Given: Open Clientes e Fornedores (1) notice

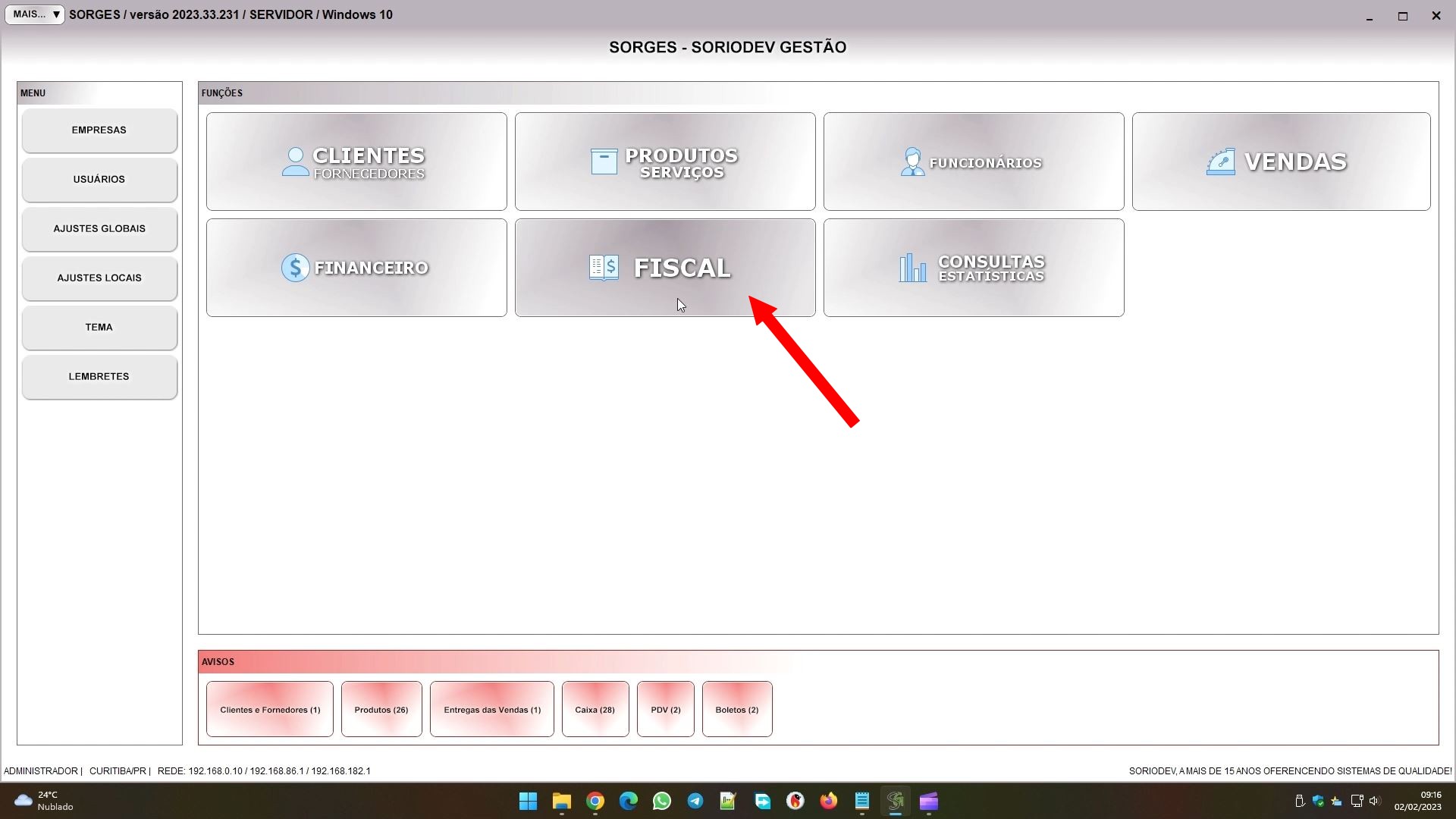Looking at the screenshot, I should pyautogui.click(x=270, y=710).
